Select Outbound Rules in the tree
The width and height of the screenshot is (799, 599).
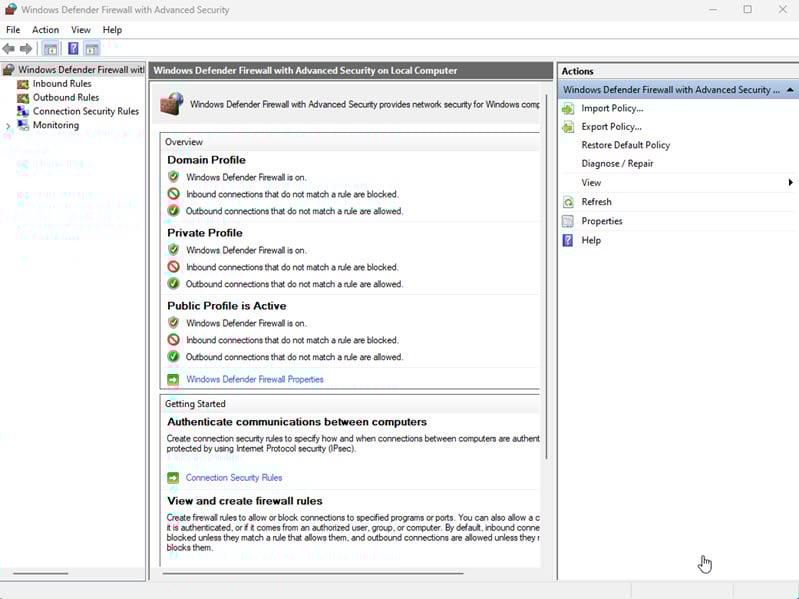65,98
